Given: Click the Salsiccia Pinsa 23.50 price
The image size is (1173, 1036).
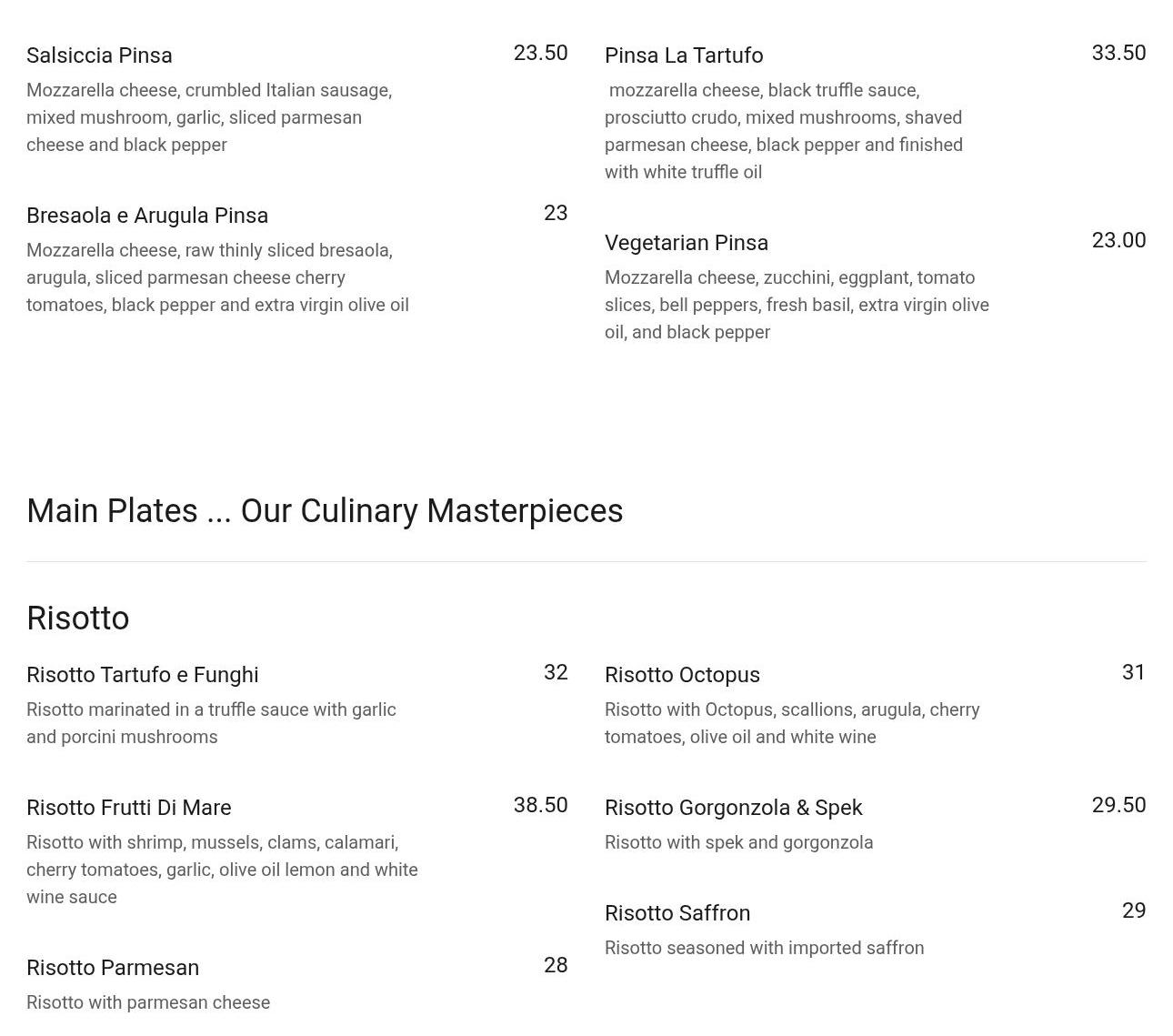Looking at the screenshot, I should (540, 53).
